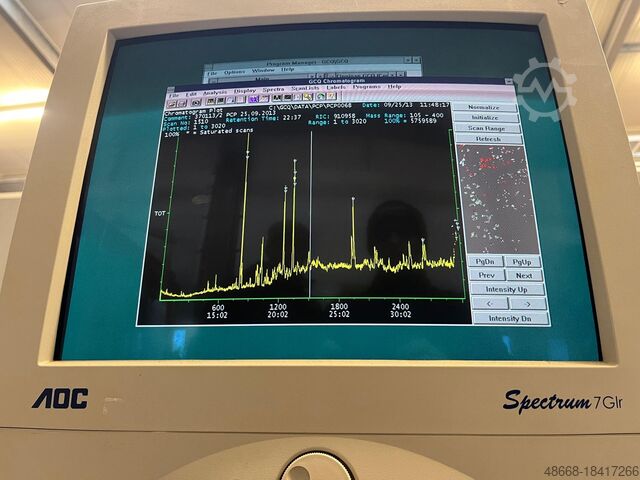Hit the Refresh button
Viewport: 640px width, 480px height.
pos(488,139)
